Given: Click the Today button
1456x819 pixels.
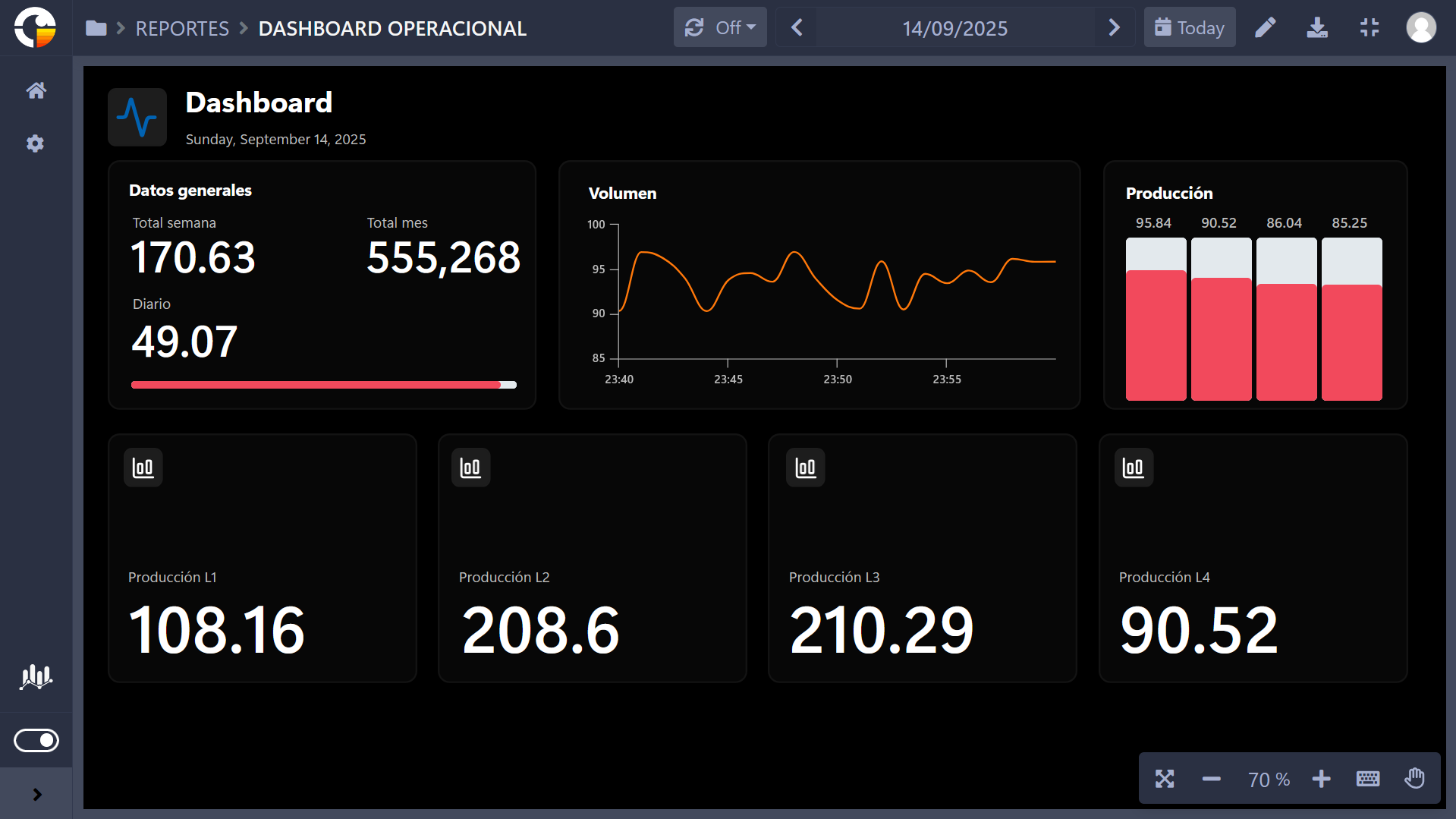Looking at the screenshot, I should pyautogui.click(x=1189, y=28).
